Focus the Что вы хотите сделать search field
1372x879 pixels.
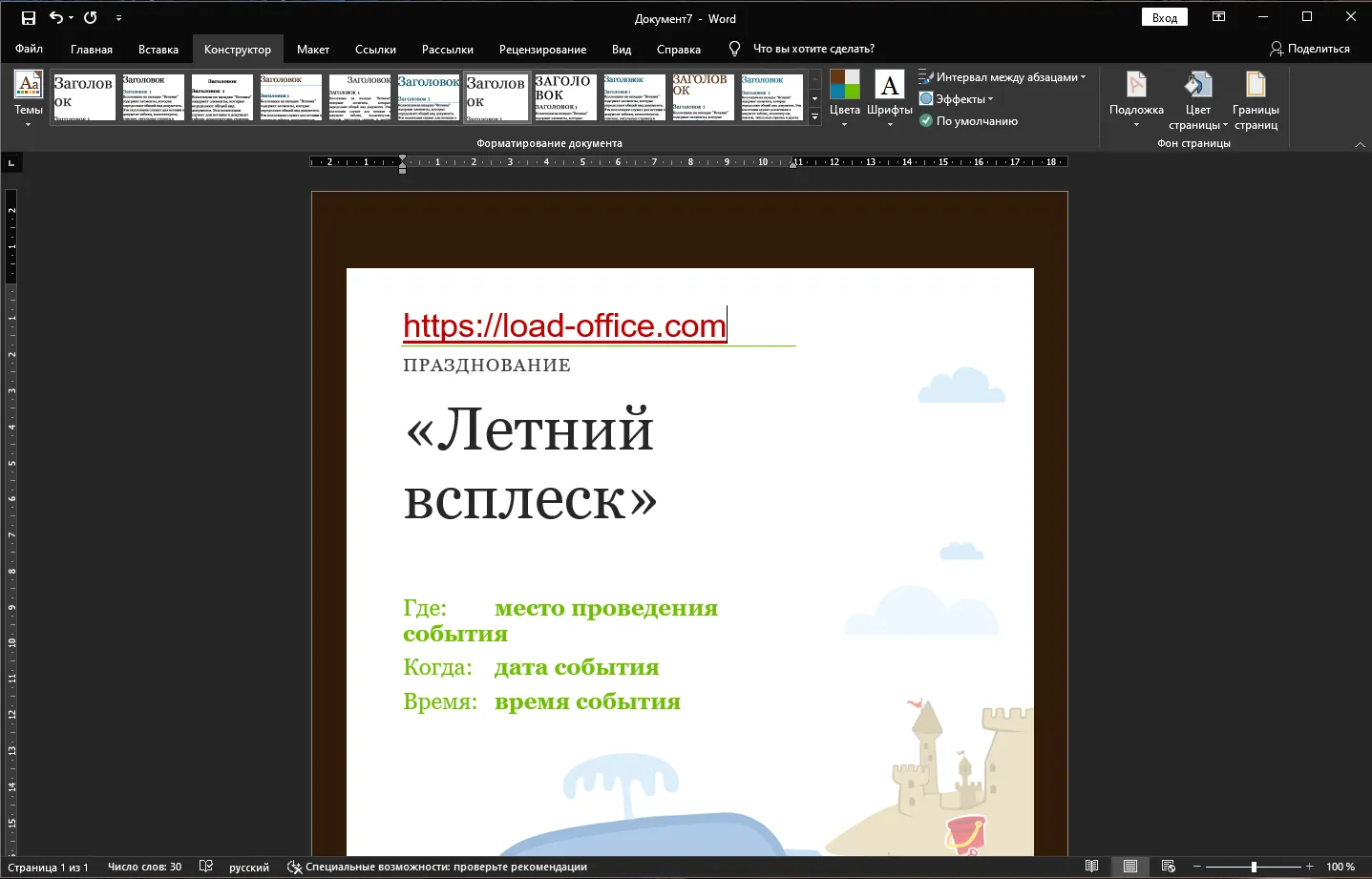pyautogui.click(x=813, y=49)
